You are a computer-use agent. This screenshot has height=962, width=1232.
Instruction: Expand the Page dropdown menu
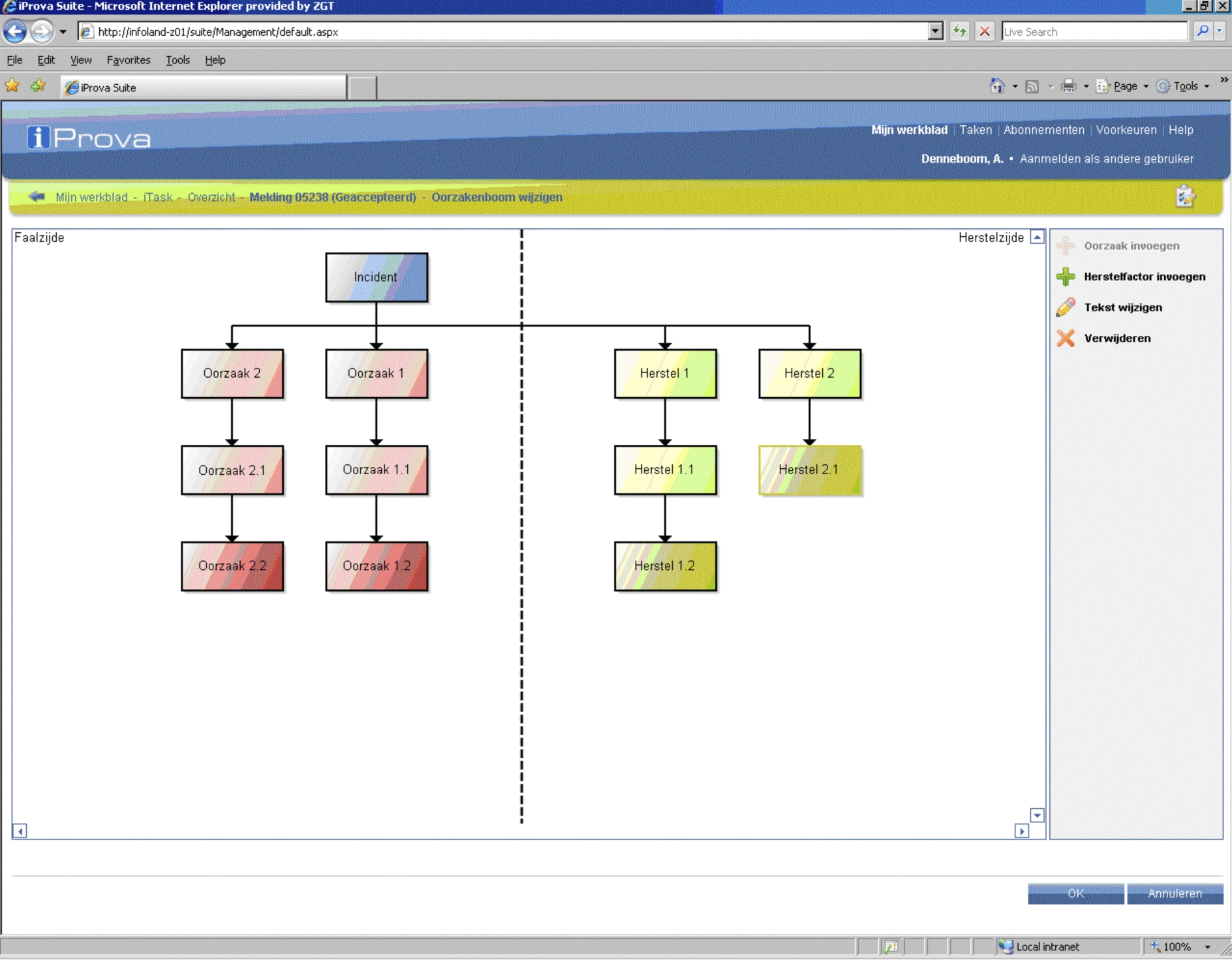click(x=1125, y=86)
